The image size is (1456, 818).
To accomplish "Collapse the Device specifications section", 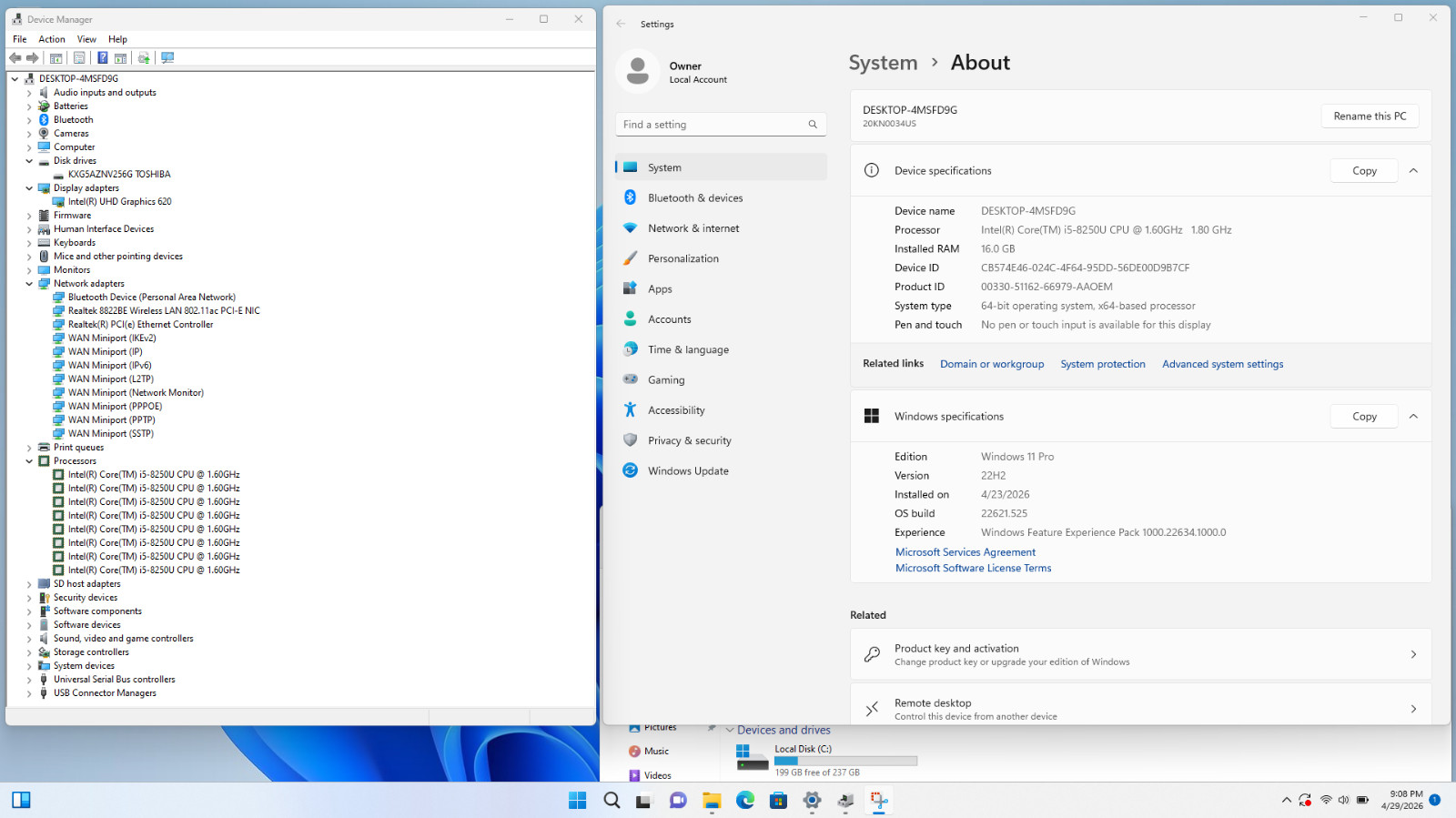I will pyautogui.click(x=1413, y=170).
